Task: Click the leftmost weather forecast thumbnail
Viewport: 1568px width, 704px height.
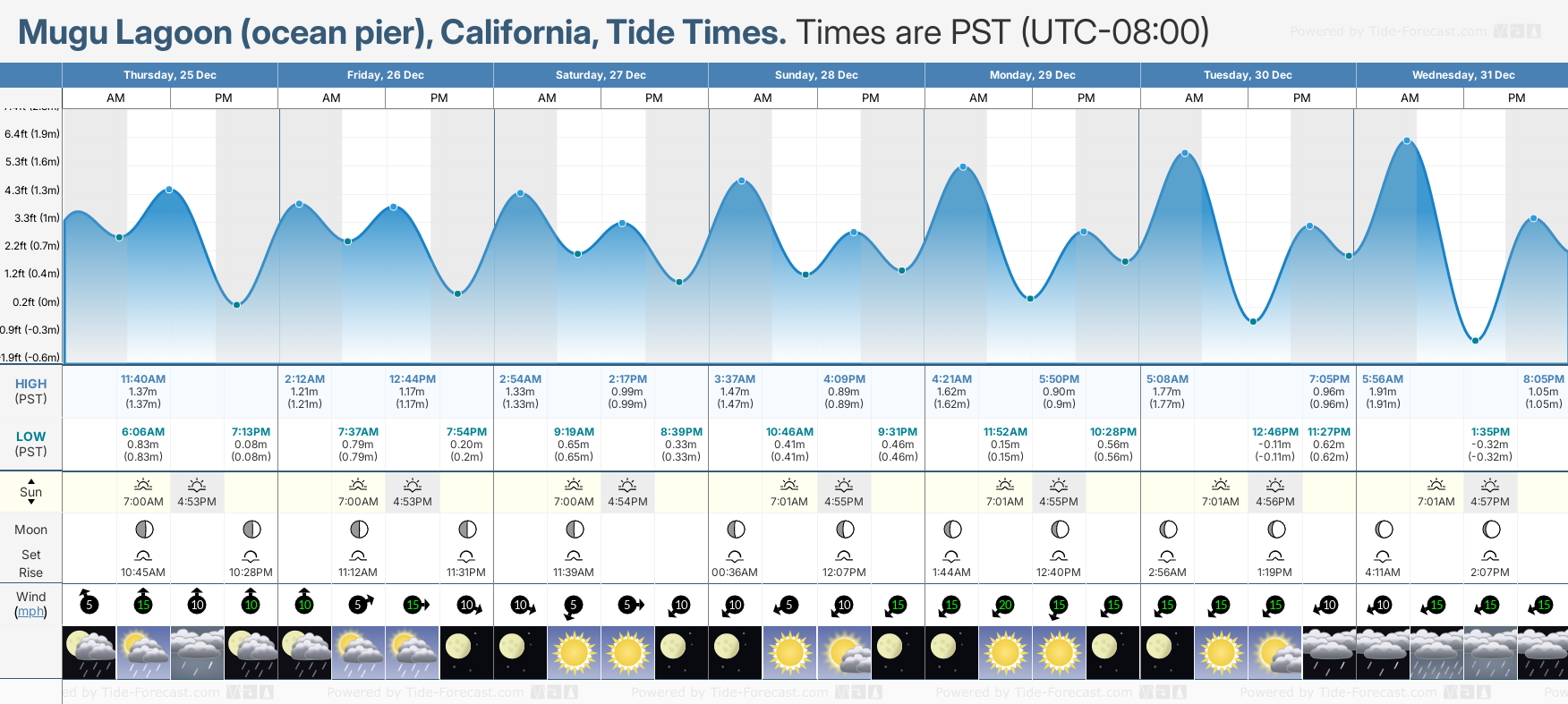Action: 89,652
